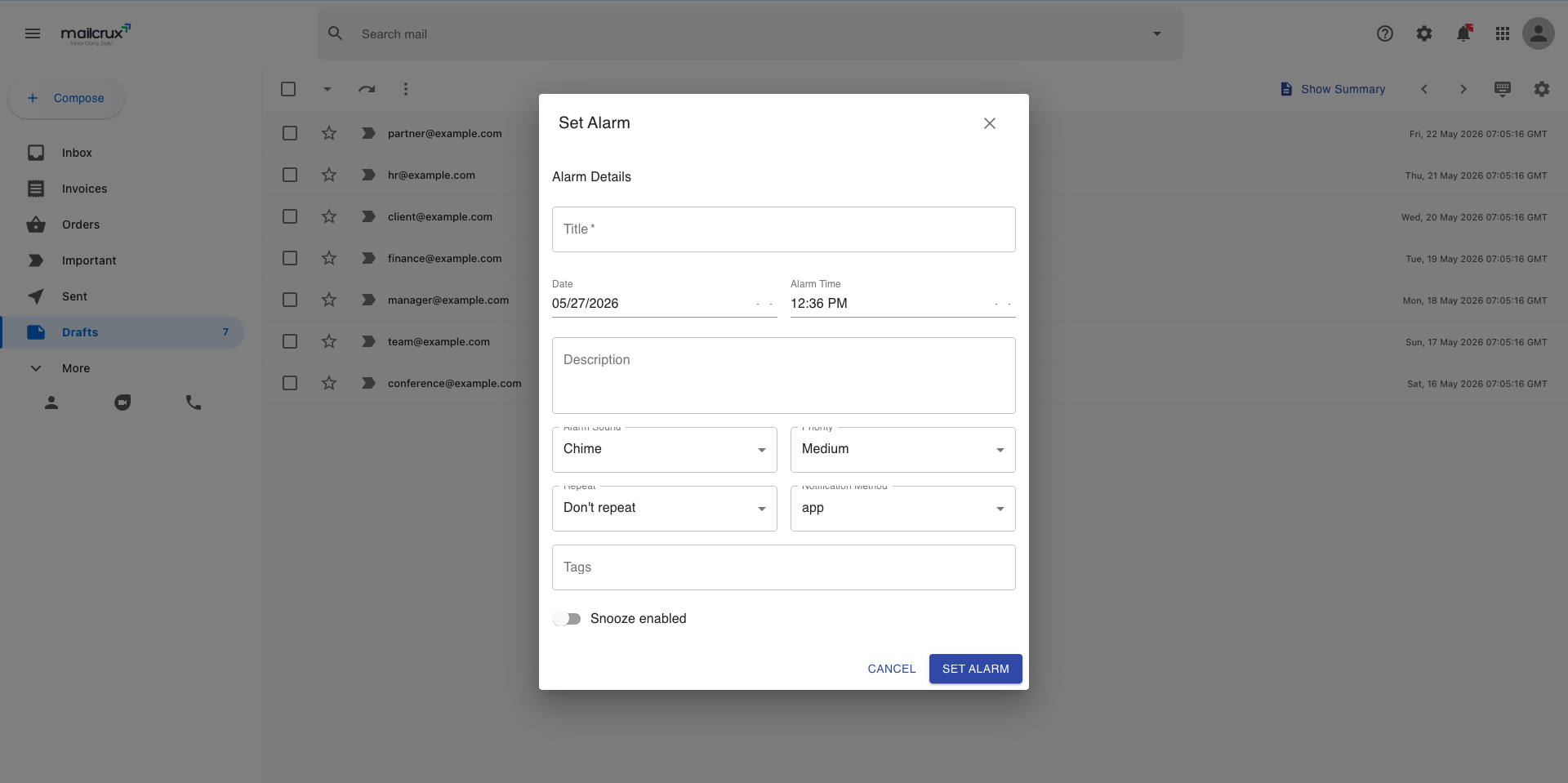Focus the Description text area
Screen dimensions: 1568x783
784,376
